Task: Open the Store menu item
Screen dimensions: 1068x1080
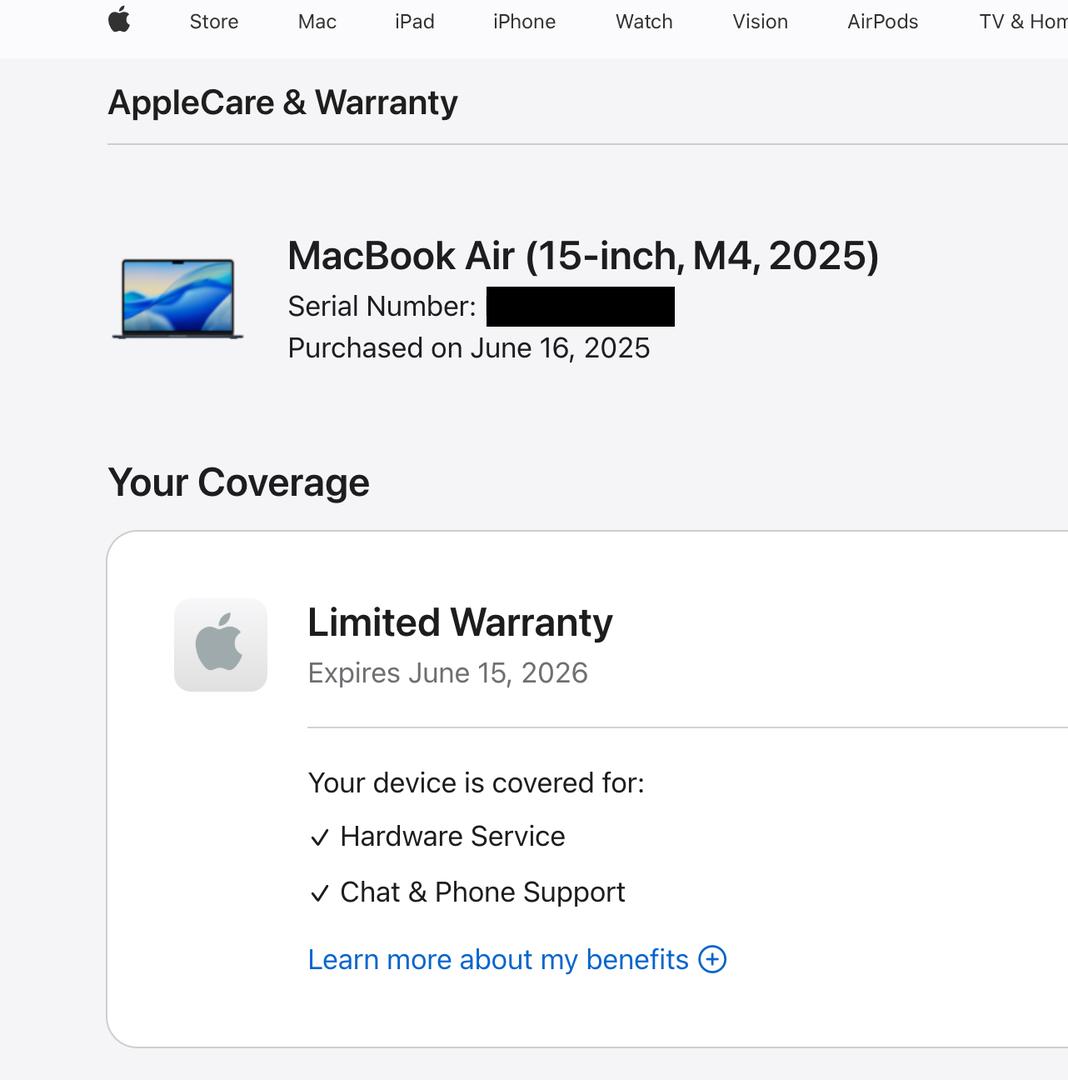Action: [x=214, y=22]
